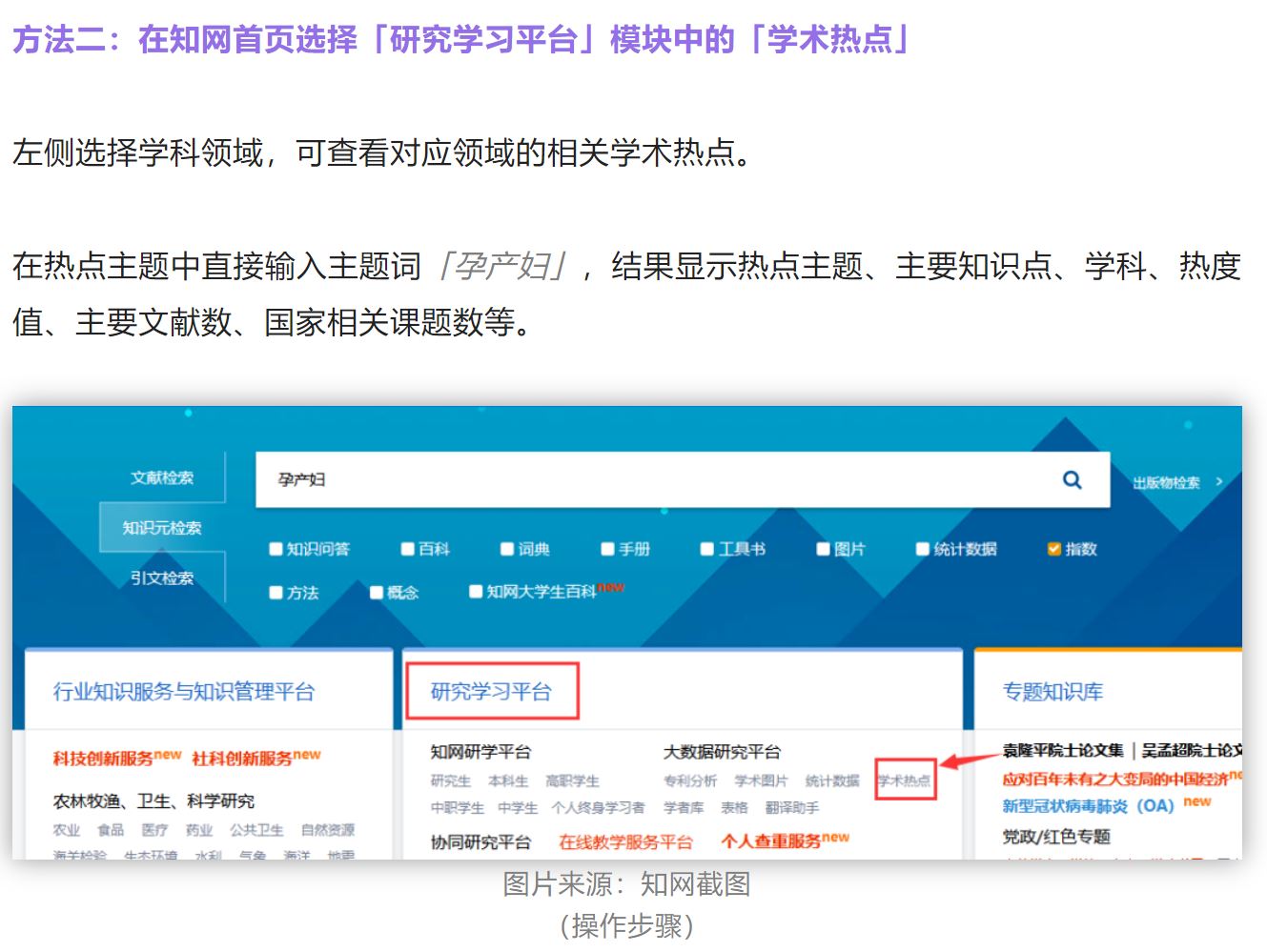Open the 协同研究平台 link

pyautogui.click(x=480, y=841)
